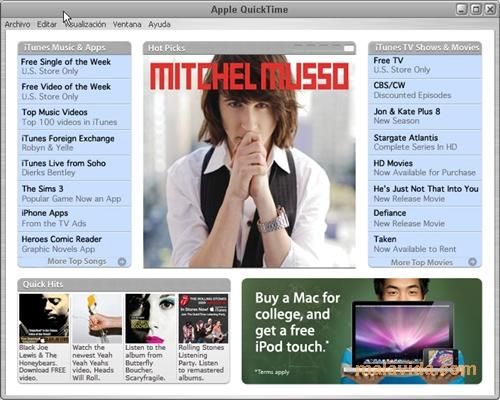Click the More Top Songs arrow icon
The image size is (500, 400).
tap(122, 262)
